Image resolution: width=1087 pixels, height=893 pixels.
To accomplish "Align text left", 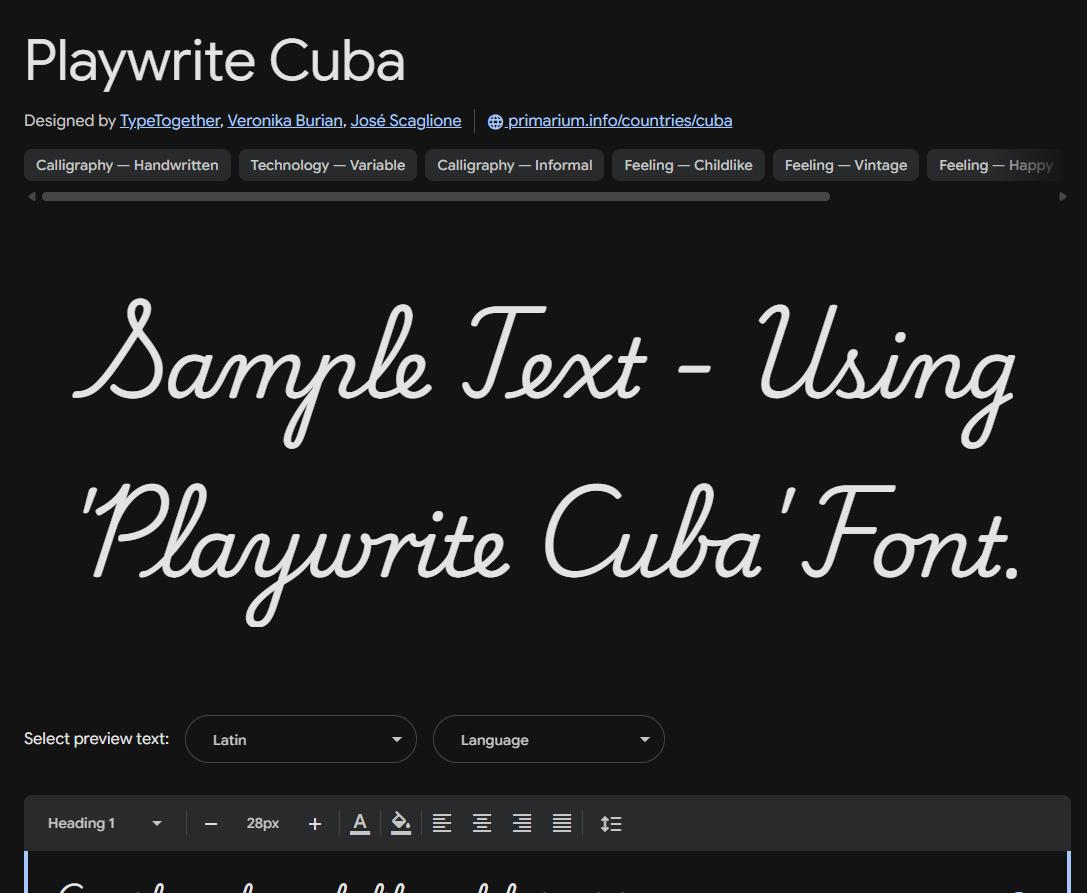I will click(x=442, y=824).
